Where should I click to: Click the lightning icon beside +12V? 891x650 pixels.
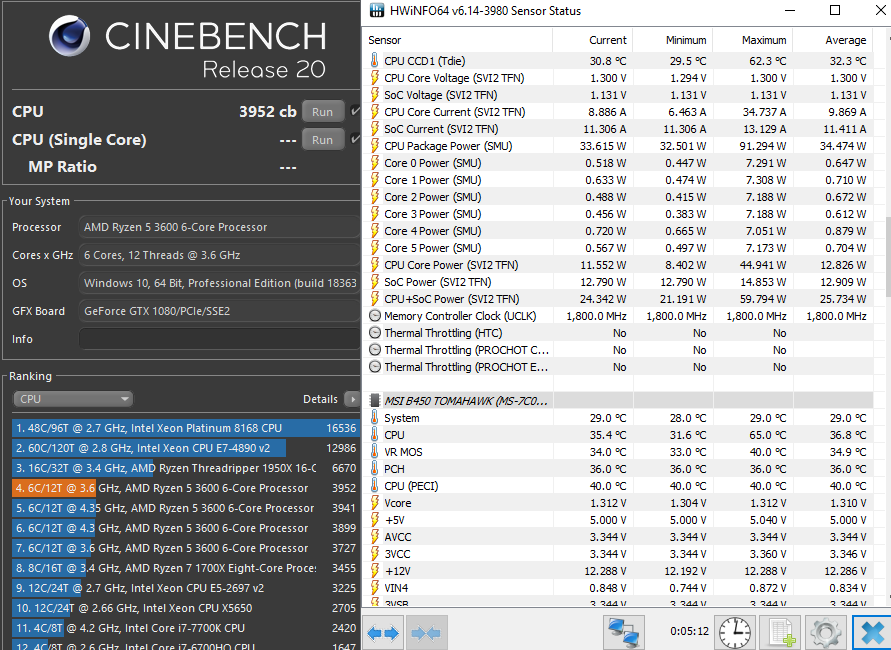[374, 571]
